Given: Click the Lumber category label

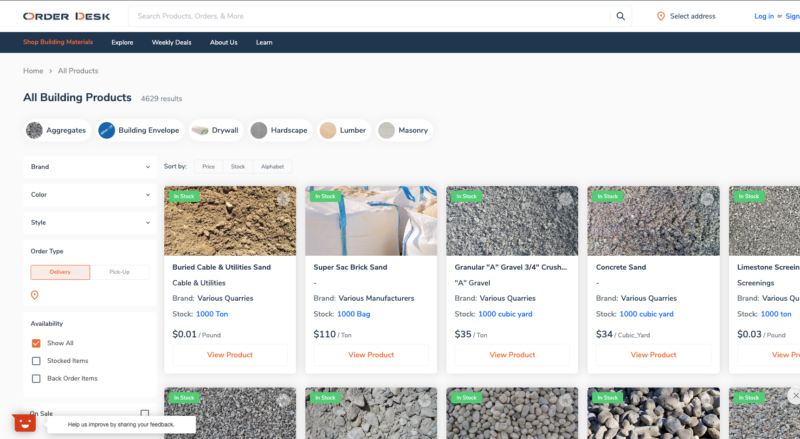Looking at the screenshot, I should (353, 130).
